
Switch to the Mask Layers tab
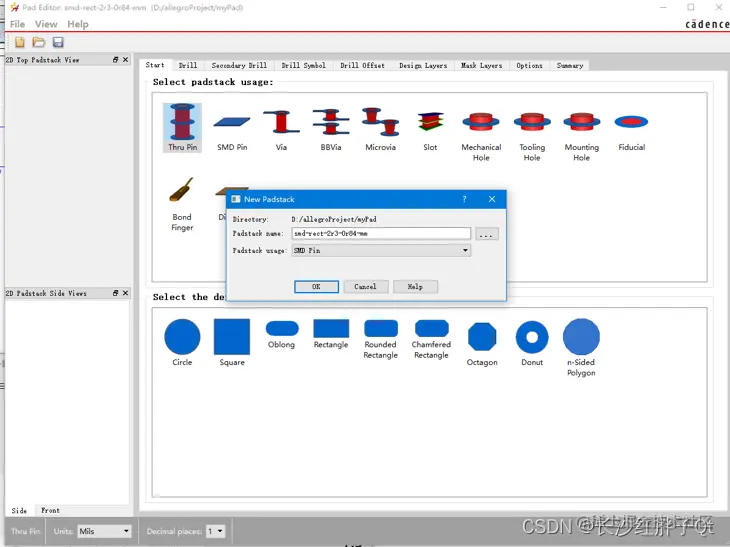[x=482, y=66]
